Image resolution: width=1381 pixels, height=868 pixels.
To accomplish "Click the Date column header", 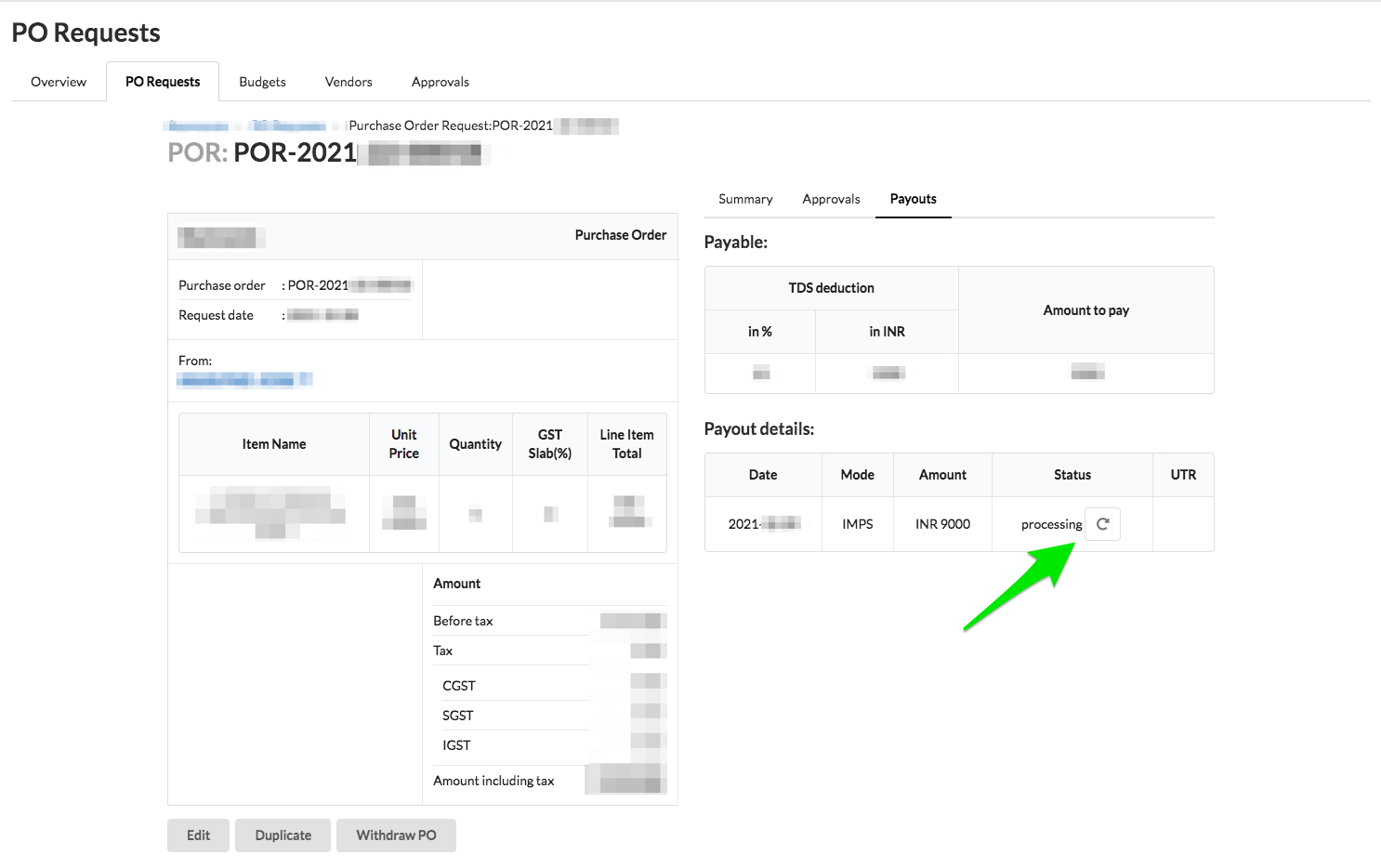I will pos(762,474).
